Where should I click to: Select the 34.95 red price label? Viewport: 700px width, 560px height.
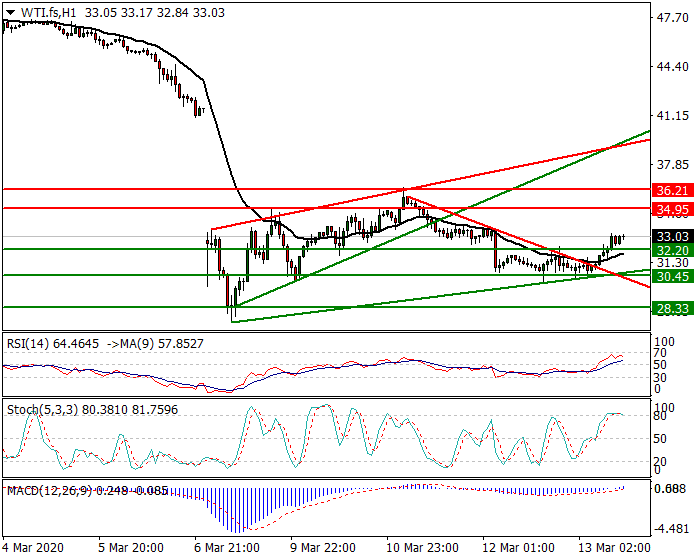coord(673,209)
